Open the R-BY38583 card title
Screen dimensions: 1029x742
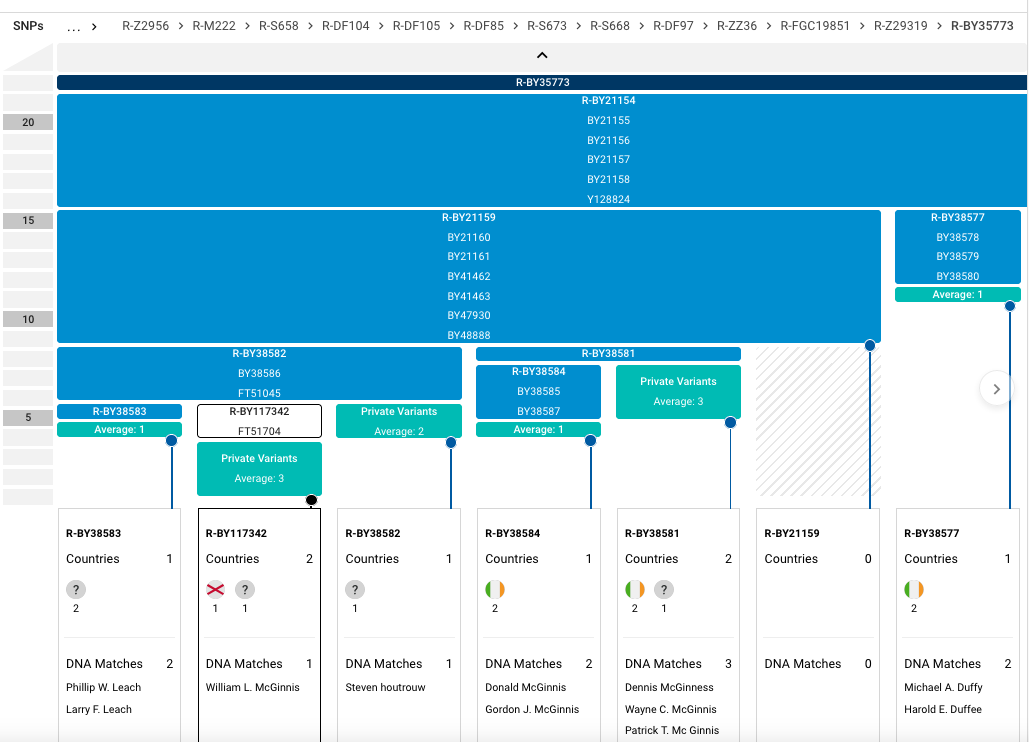click(x=93, y=533)
